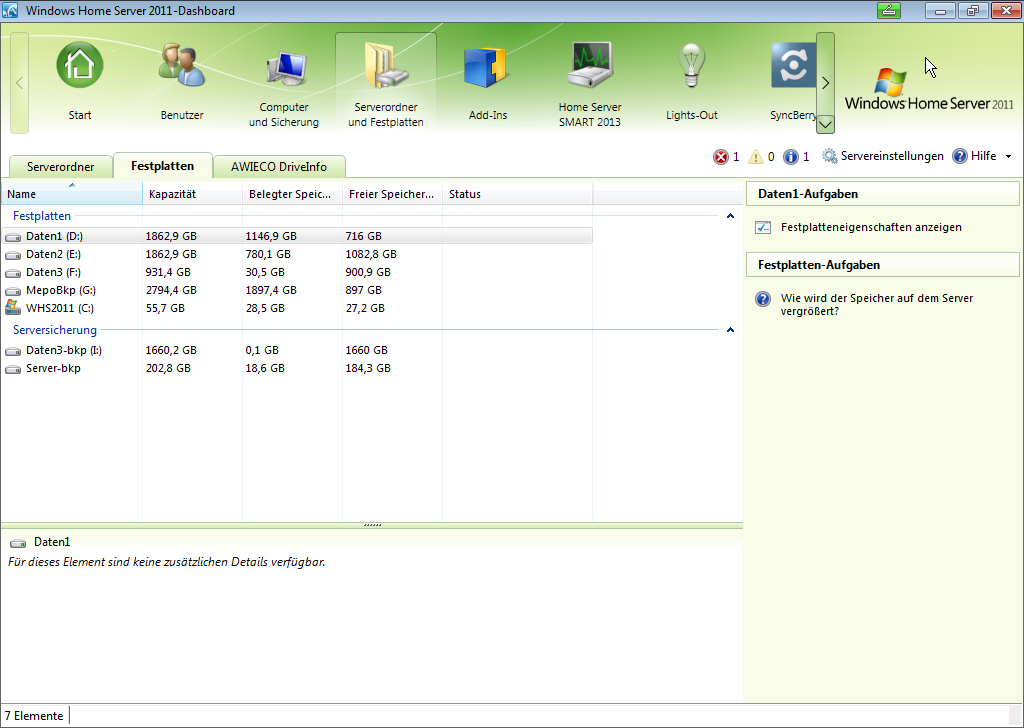The height and width of the screenshot is (728, 1024).
Task: Click the MepoBkp (G:) drive icon
Action: point(13,291)
